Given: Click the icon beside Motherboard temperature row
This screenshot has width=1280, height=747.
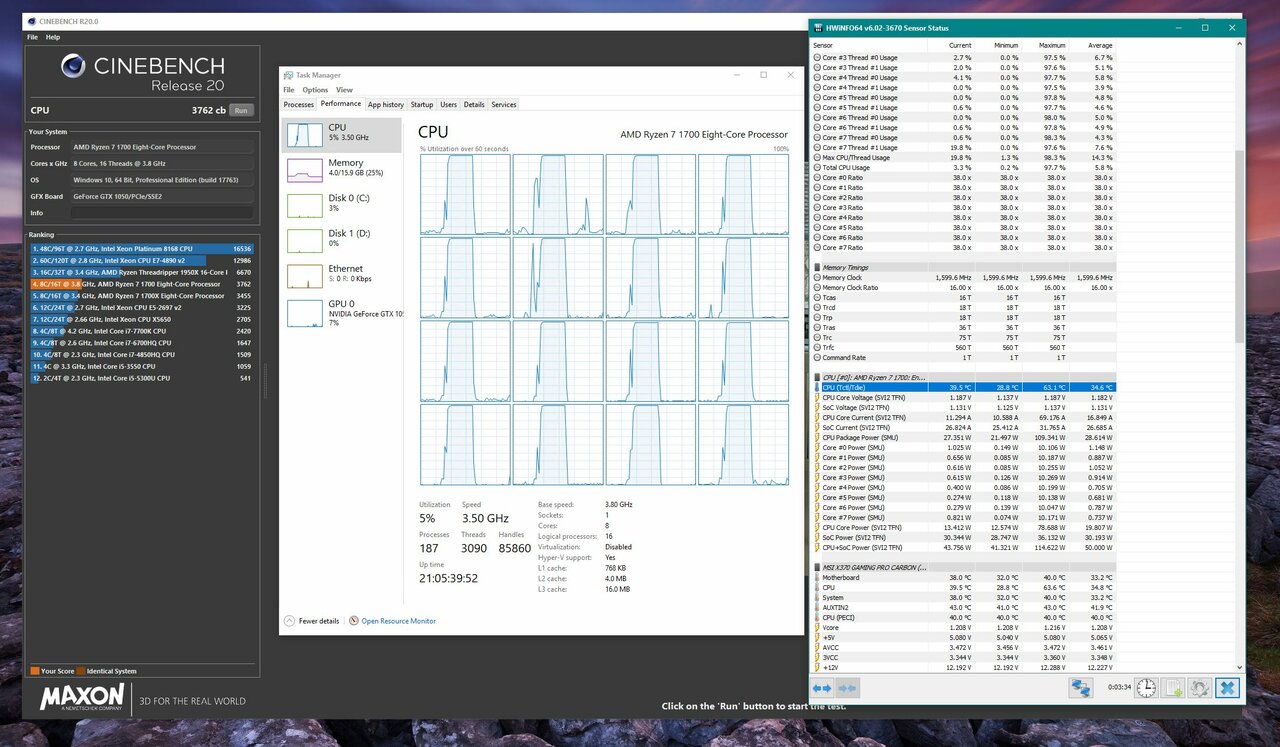Looking at the screenshot, I should (817, 577).
